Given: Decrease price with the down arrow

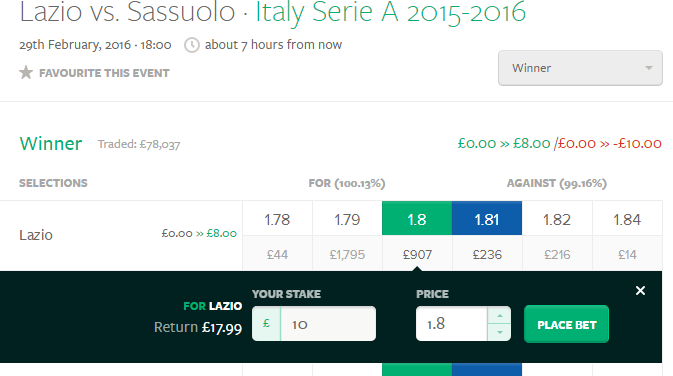Looking at the screenshot, I should (499, 332).
